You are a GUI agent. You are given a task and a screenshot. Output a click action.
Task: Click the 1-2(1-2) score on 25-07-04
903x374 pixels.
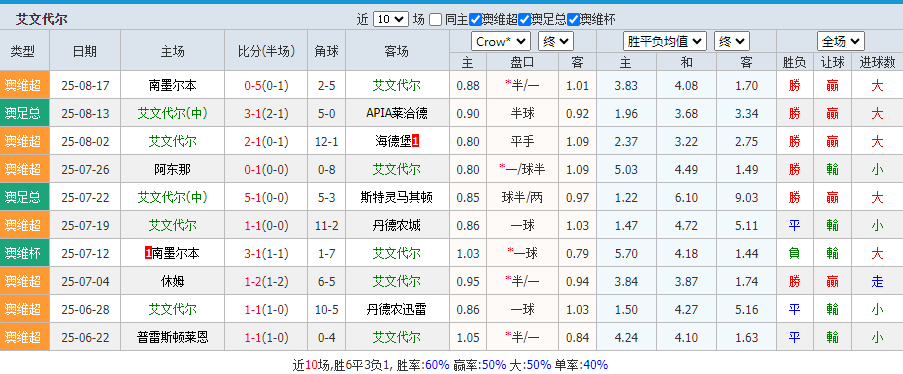pyautogui.click(x=266, y=281)
